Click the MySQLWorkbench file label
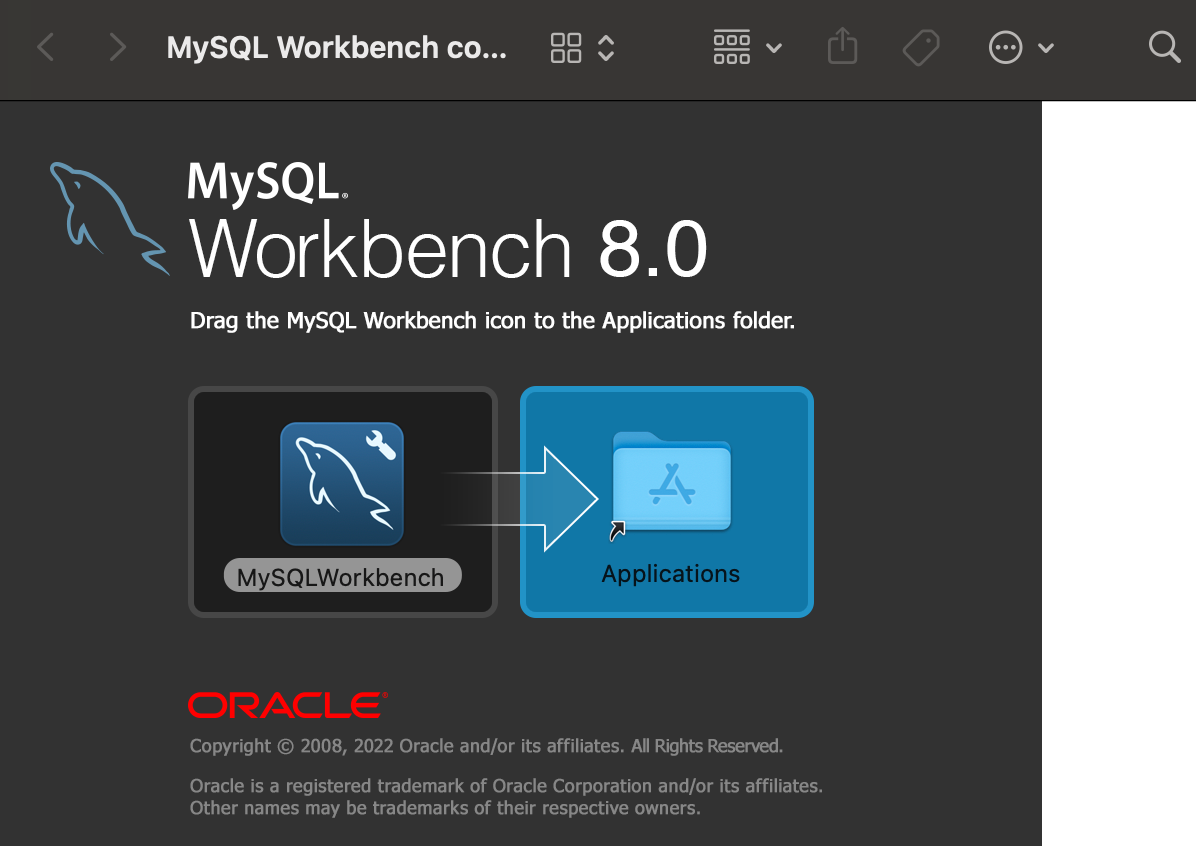Screen dimensions: 1196x846 pyautogui.click(x=342, y=576)
